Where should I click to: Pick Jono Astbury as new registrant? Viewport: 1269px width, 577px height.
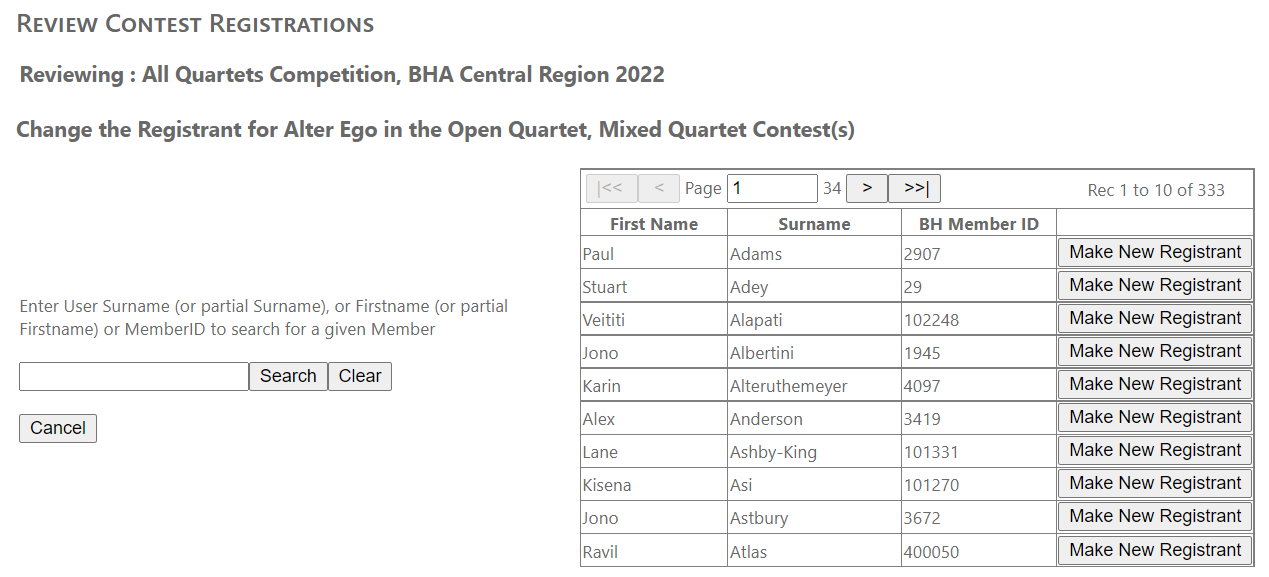1155,517
